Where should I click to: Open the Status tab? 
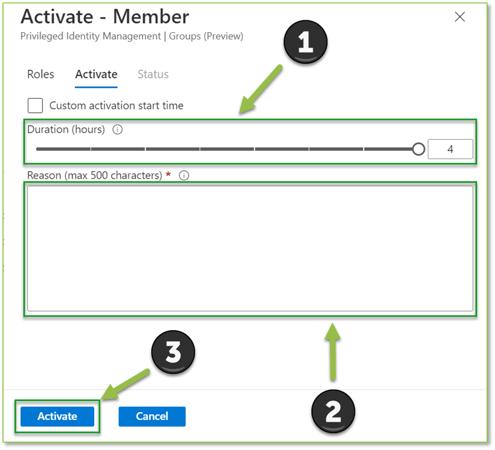click(153, 74)
